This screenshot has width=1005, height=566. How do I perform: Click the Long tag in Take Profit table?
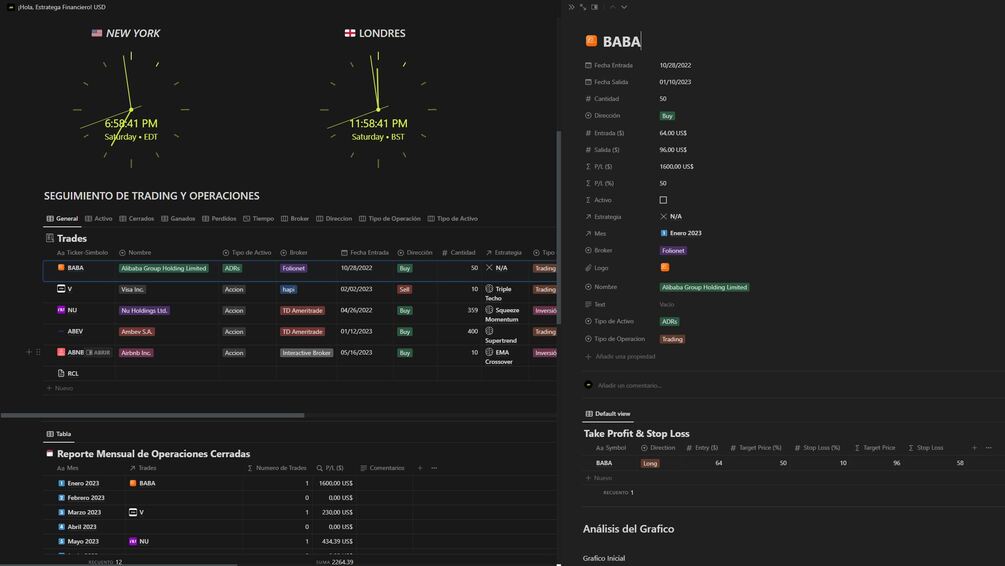(650, 463)
